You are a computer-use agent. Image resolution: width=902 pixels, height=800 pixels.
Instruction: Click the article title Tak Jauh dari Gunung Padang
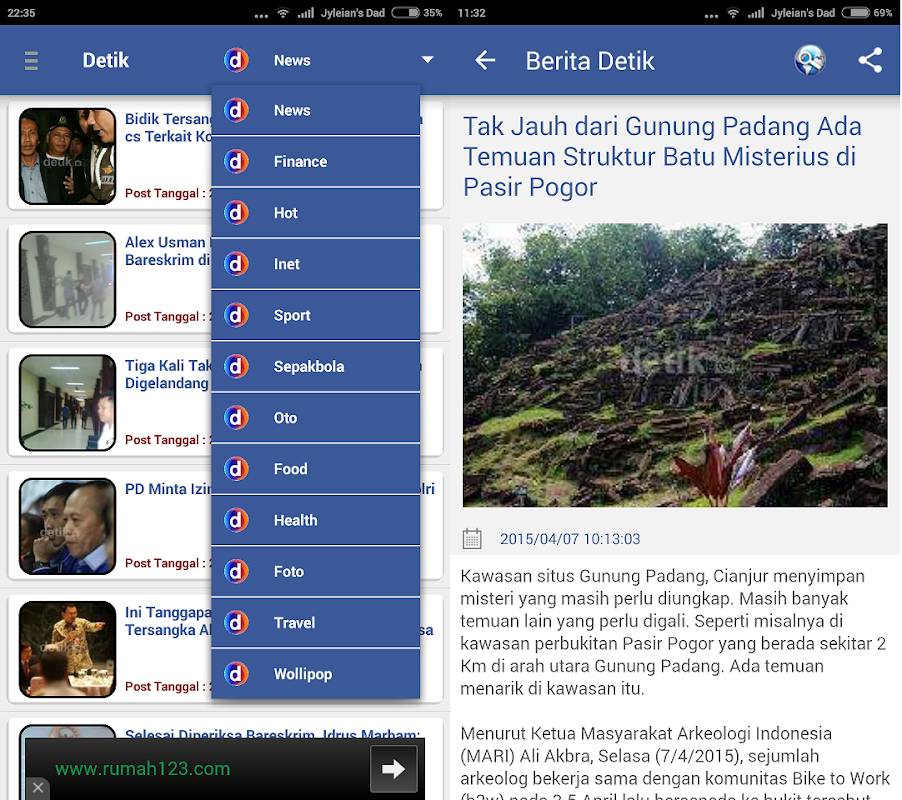[x=662, y=156]
